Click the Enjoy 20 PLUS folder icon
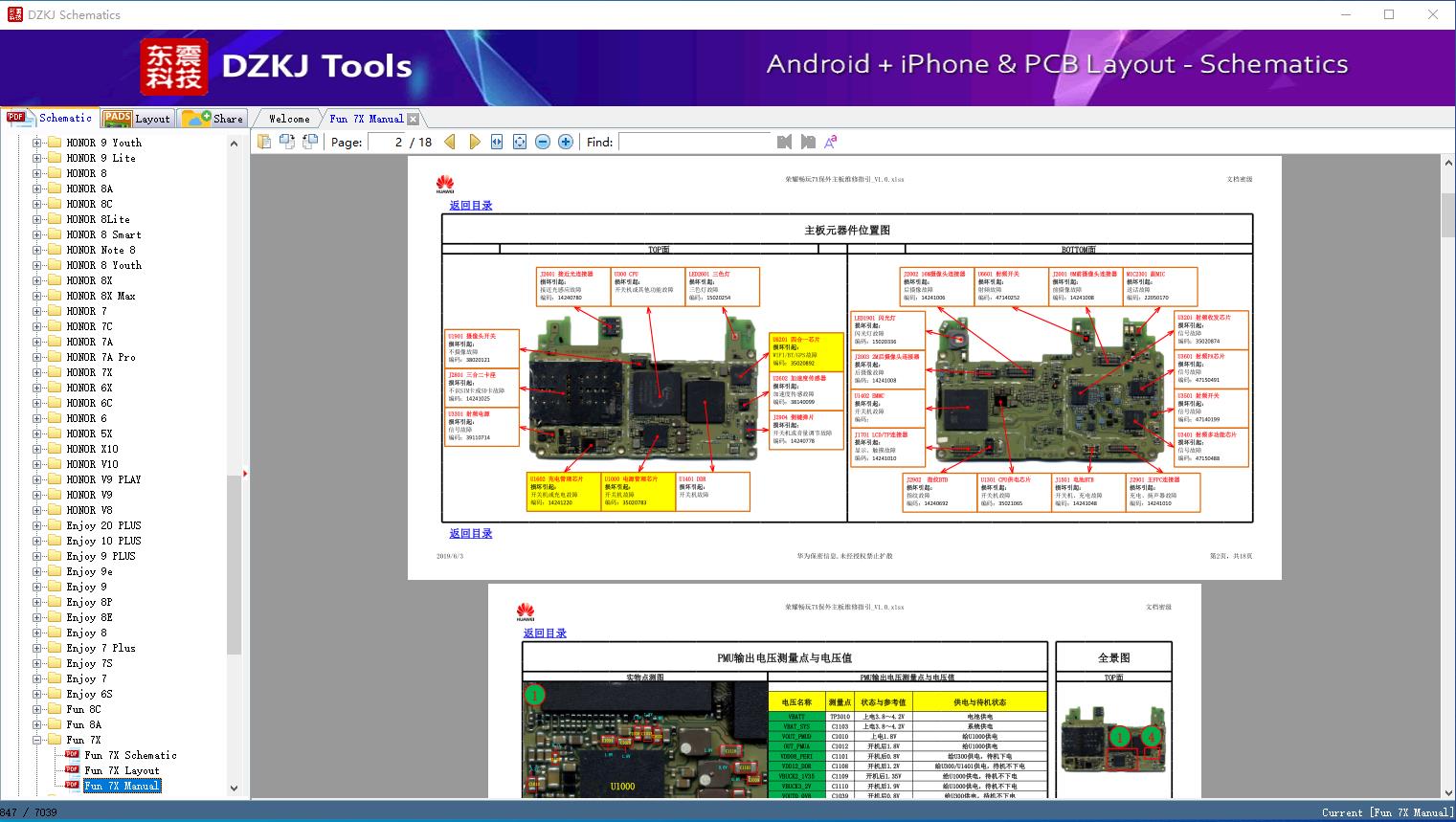 pyautogui.click(x=55, y=525)
